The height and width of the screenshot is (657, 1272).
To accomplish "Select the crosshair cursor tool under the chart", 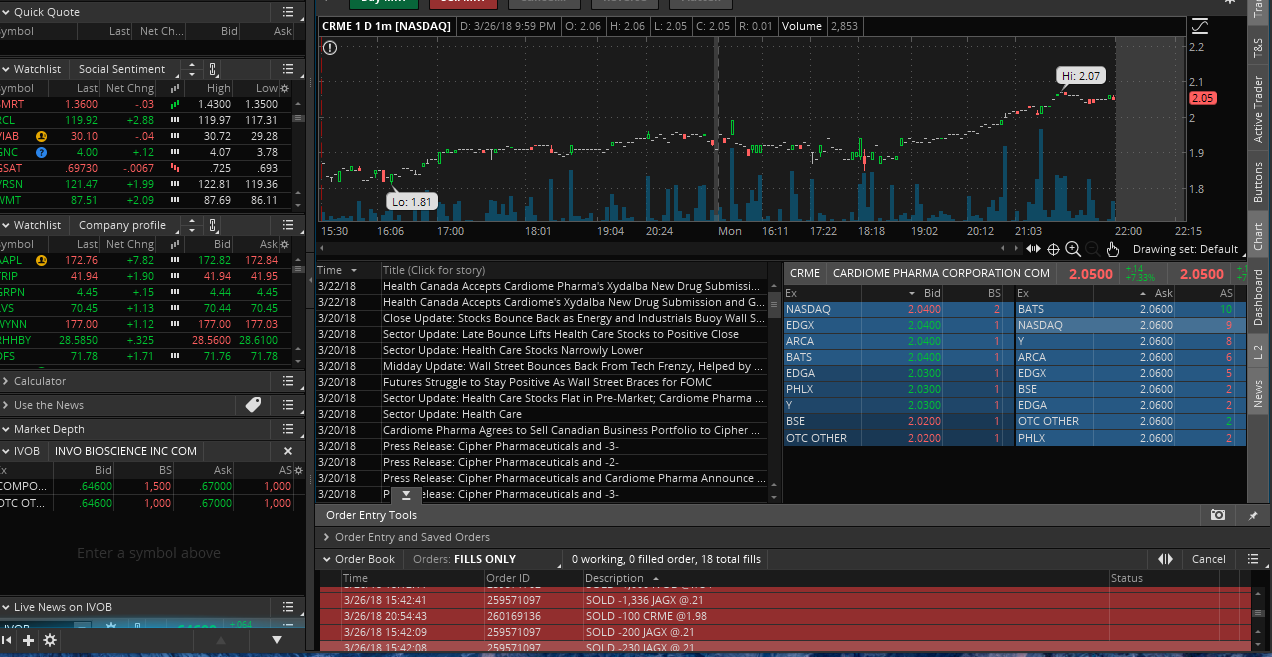I will [x=1053, y=249].
